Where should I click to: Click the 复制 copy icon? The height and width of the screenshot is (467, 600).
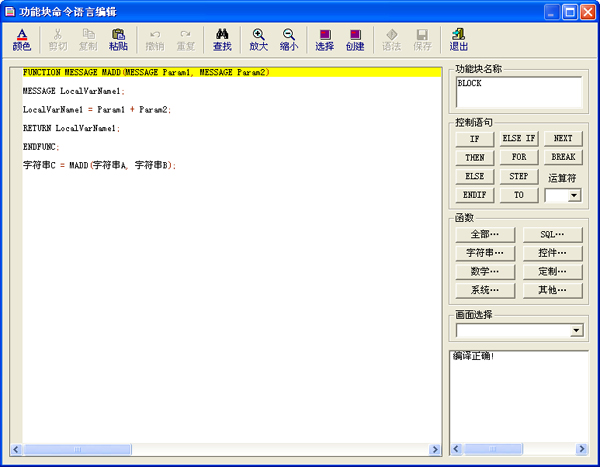coord(88,40)
